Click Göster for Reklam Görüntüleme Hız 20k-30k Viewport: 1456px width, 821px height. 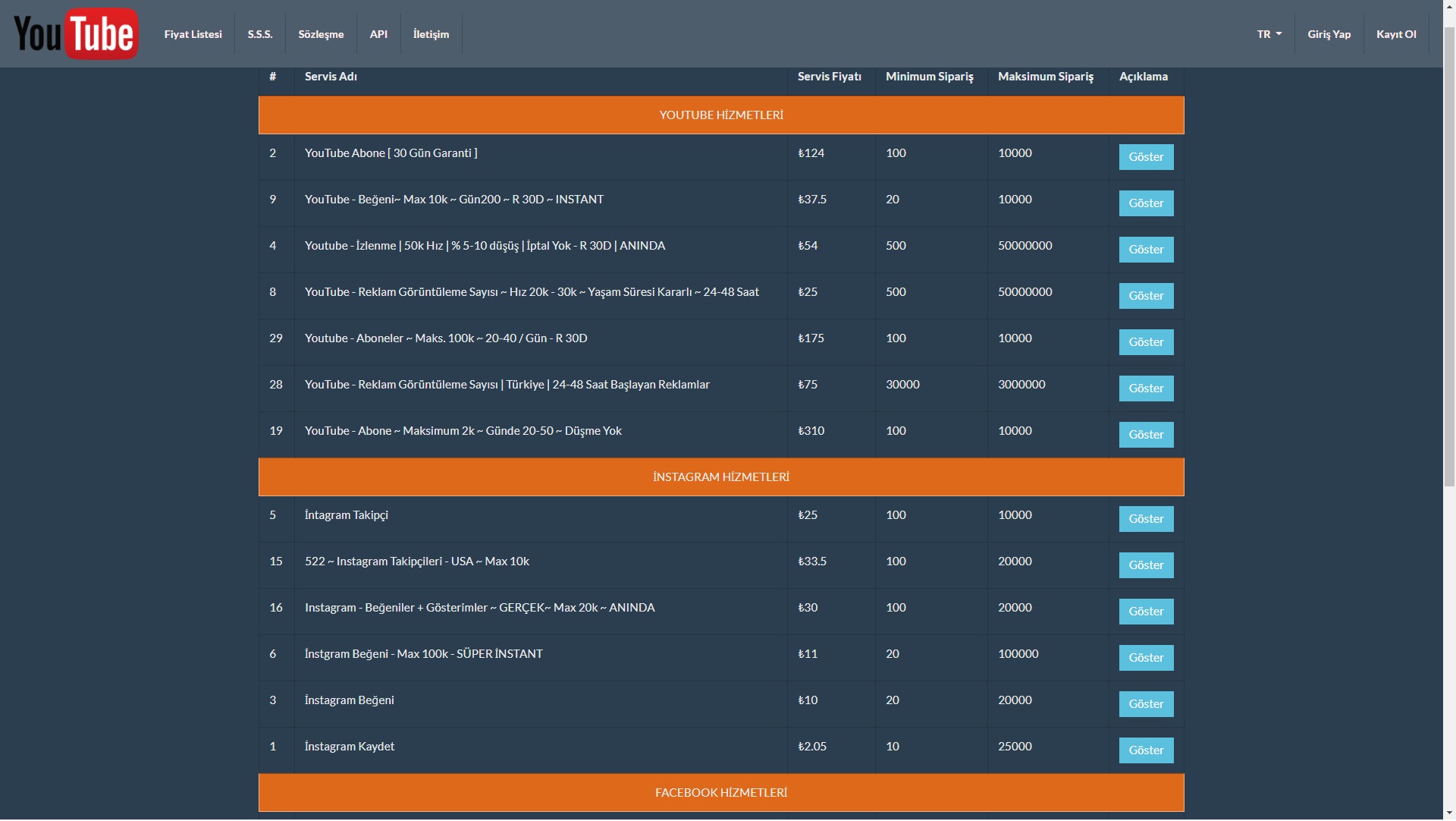tap(1146, 296)
